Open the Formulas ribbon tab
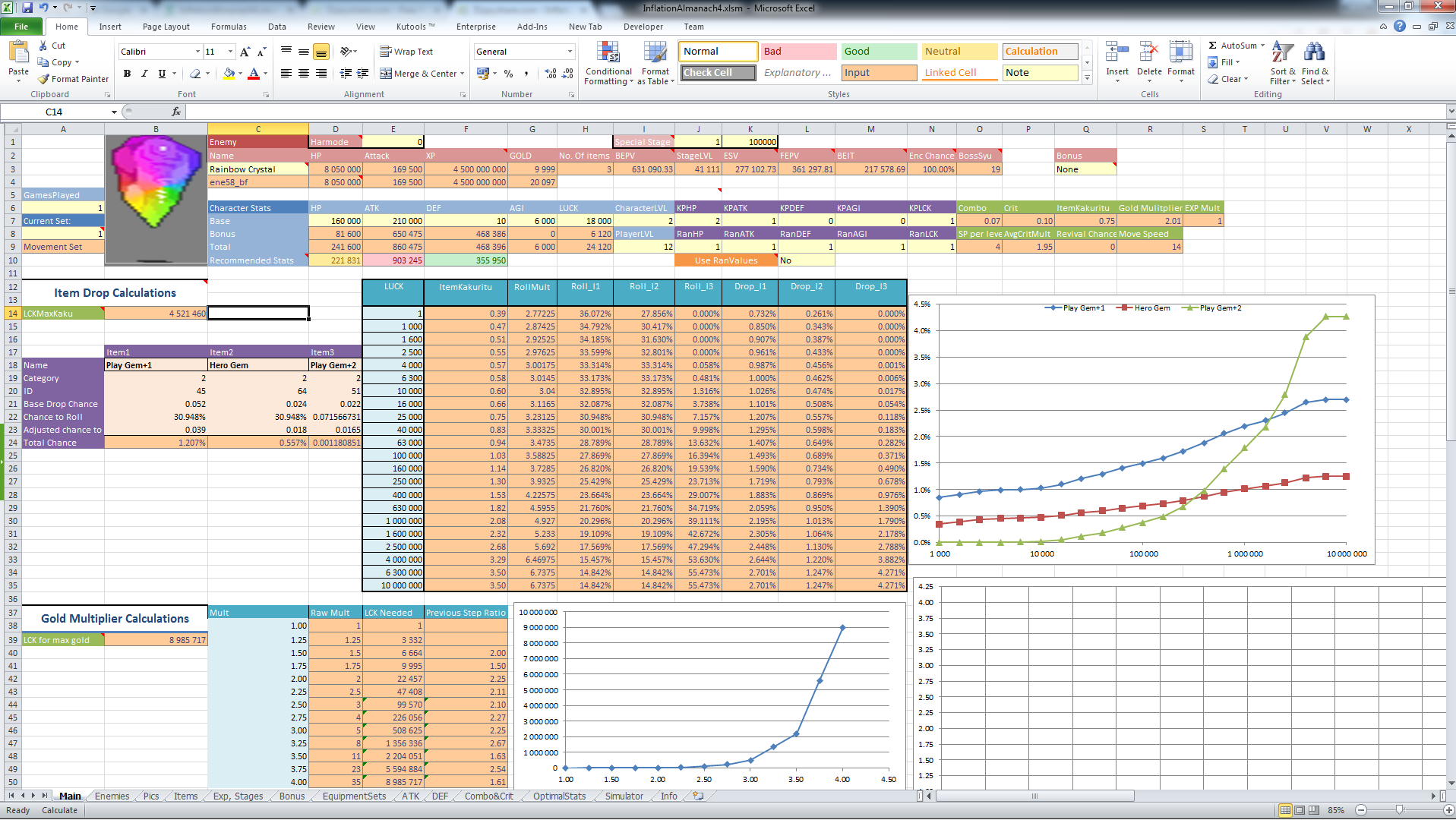 click(229, 27)
